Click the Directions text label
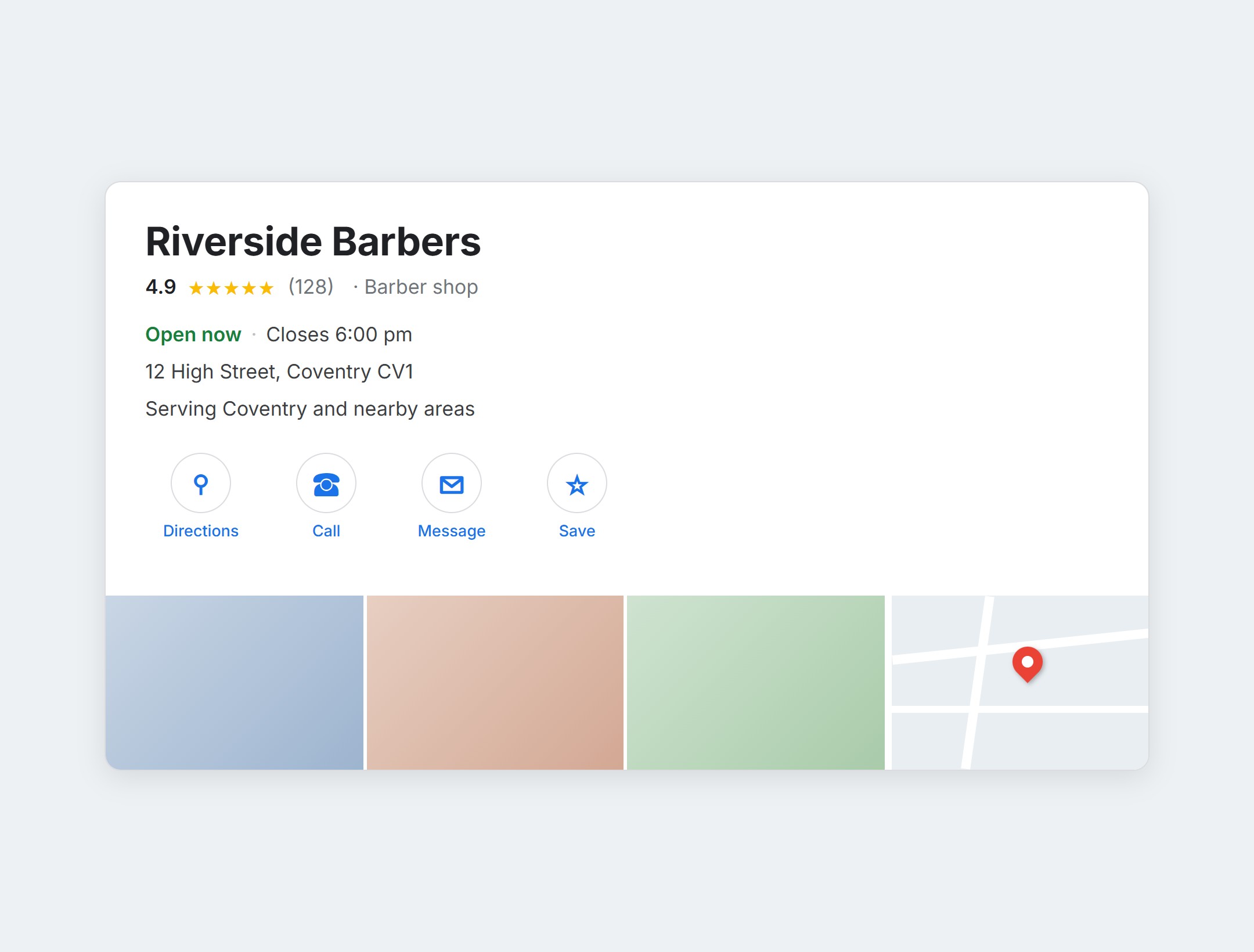Screen dimensions: 1254x952 pos(201,531)
